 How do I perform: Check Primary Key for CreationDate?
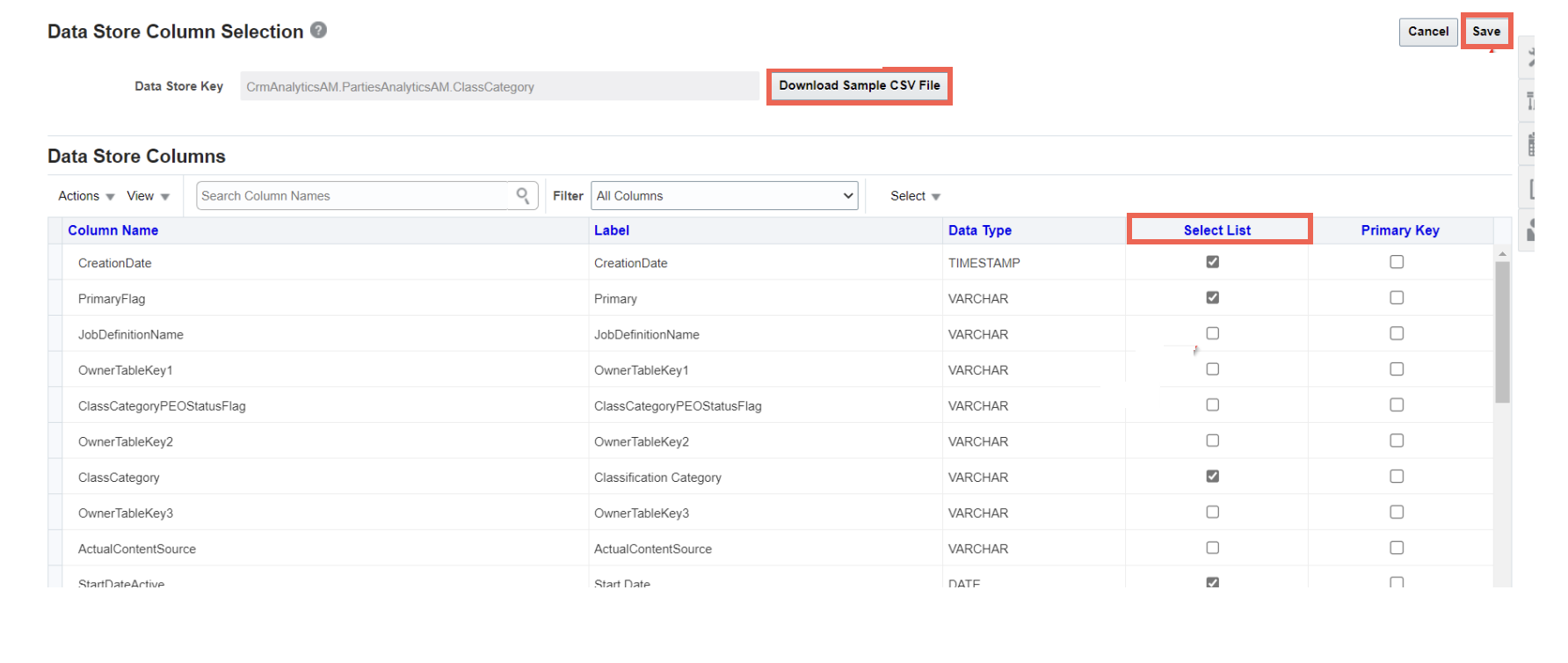click(1397, 262)
